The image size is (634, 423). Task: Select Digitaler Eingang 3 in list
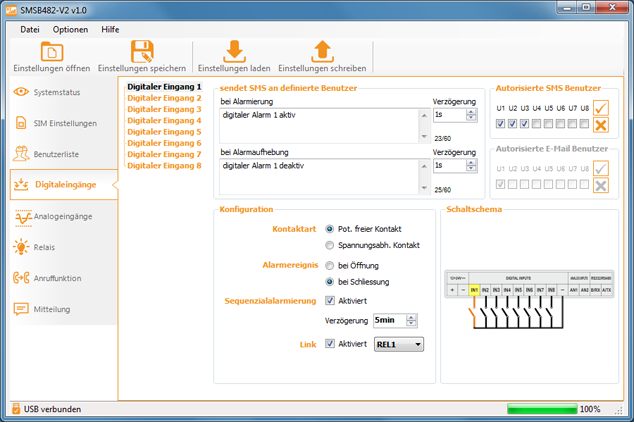click(x=165, y=109)
